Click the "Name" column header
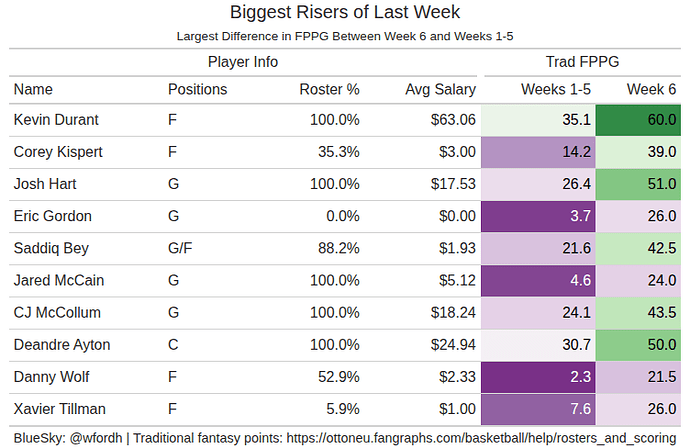Screen dimensions: 690x447 click(33, 89)
